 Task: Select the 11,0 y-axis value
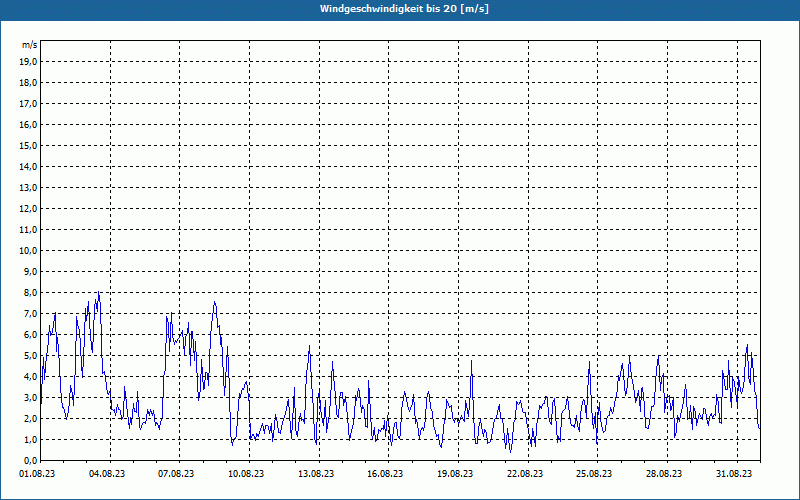(28, 230)
